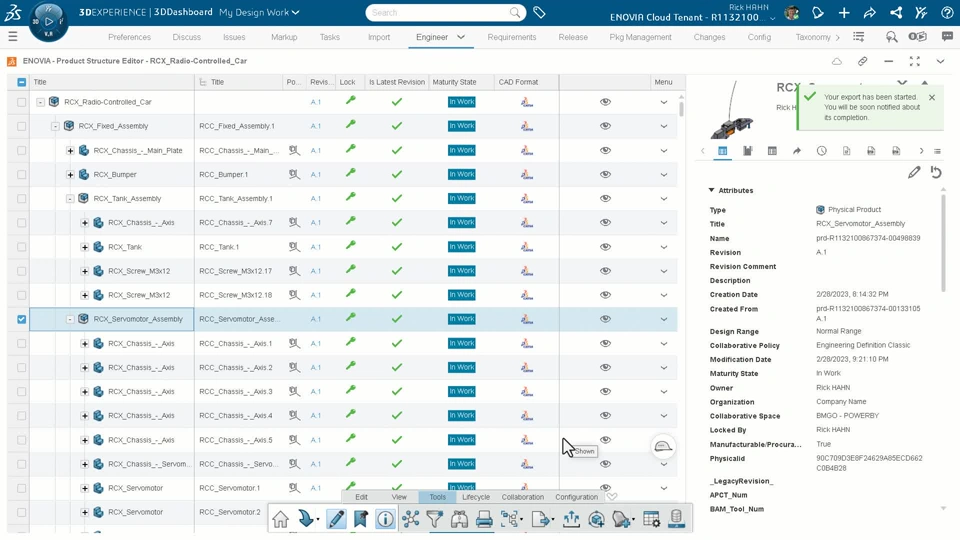
Task: Open the Engineer tab dropdown arrow
Action: click(x=461, y=37)
